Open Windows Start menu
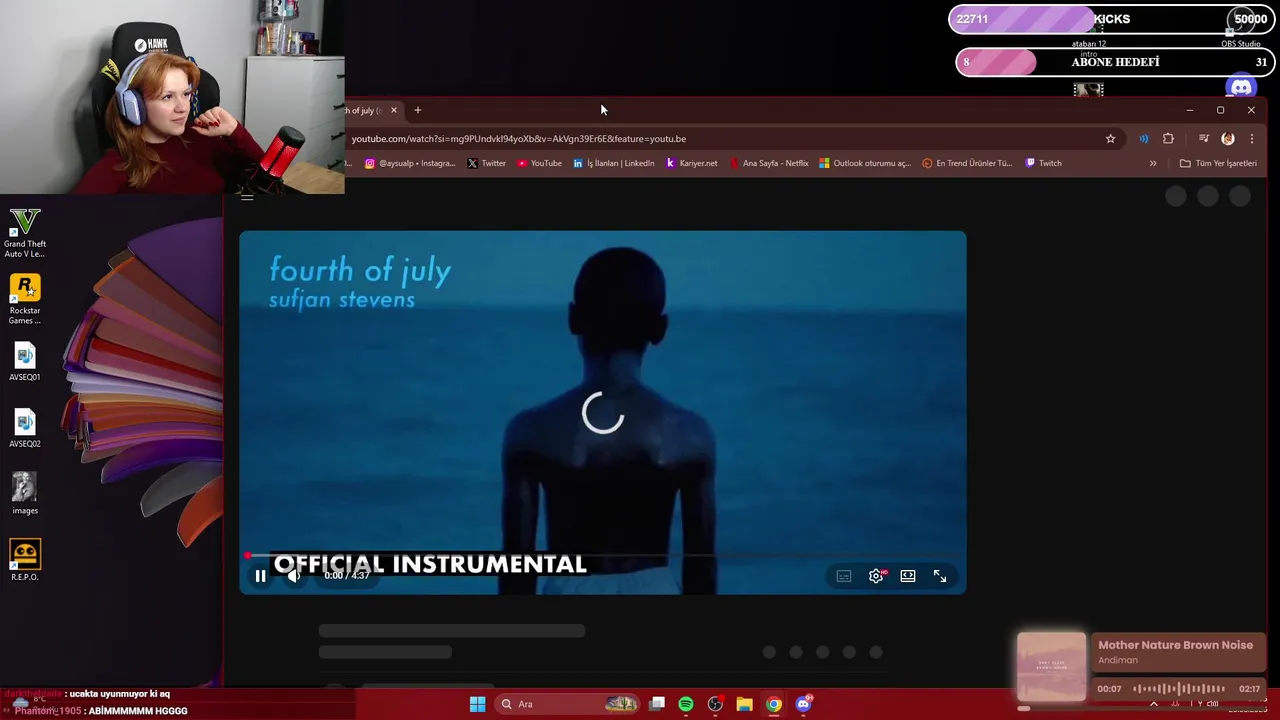The image size is (1280, 720). tap(477, 704)
